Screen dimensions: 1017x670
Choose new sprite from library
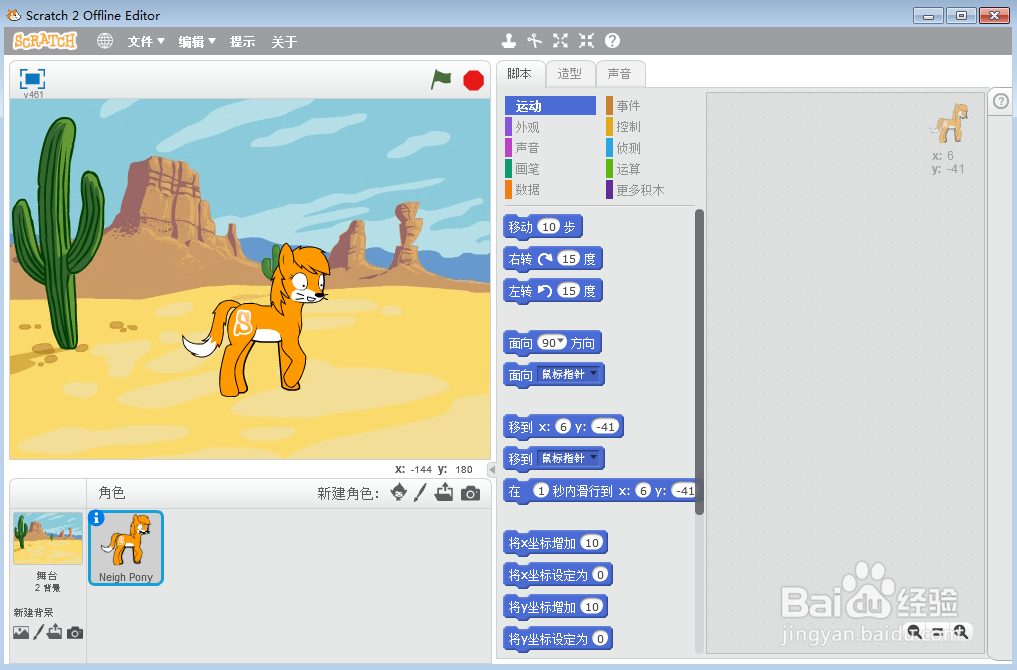pyautogui.click(x=399, y=492)
